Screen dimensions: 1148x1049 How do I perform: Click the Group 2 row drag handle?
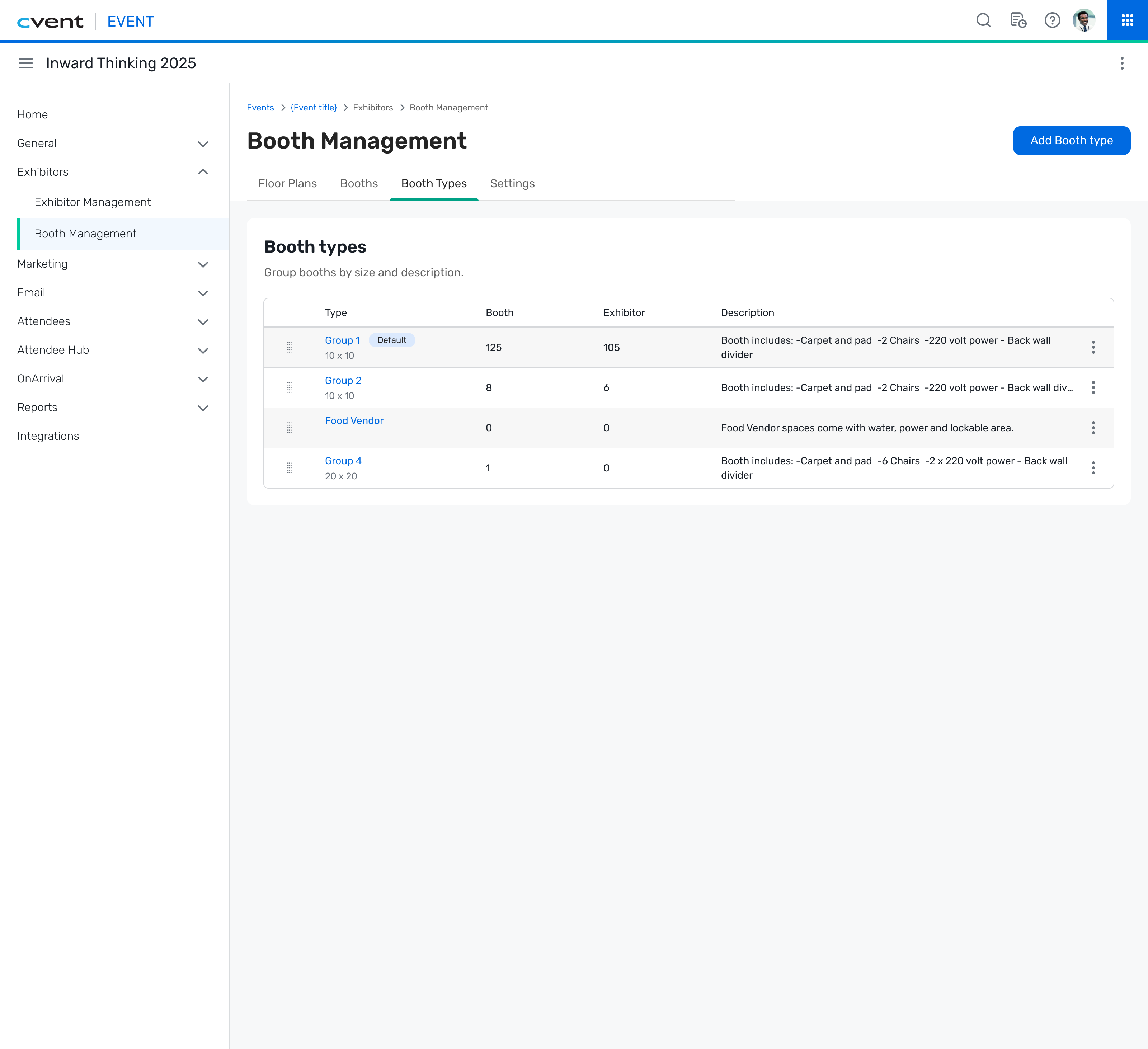289,388
